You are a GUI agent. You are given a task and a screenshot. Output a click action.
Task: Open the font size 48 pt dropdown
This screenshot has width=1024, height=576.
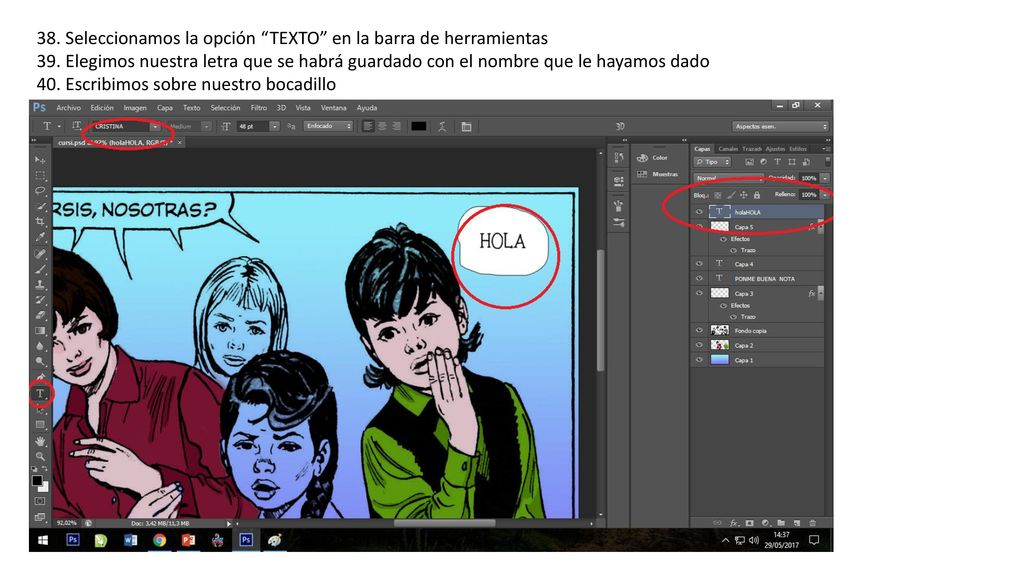pos(274,126)
